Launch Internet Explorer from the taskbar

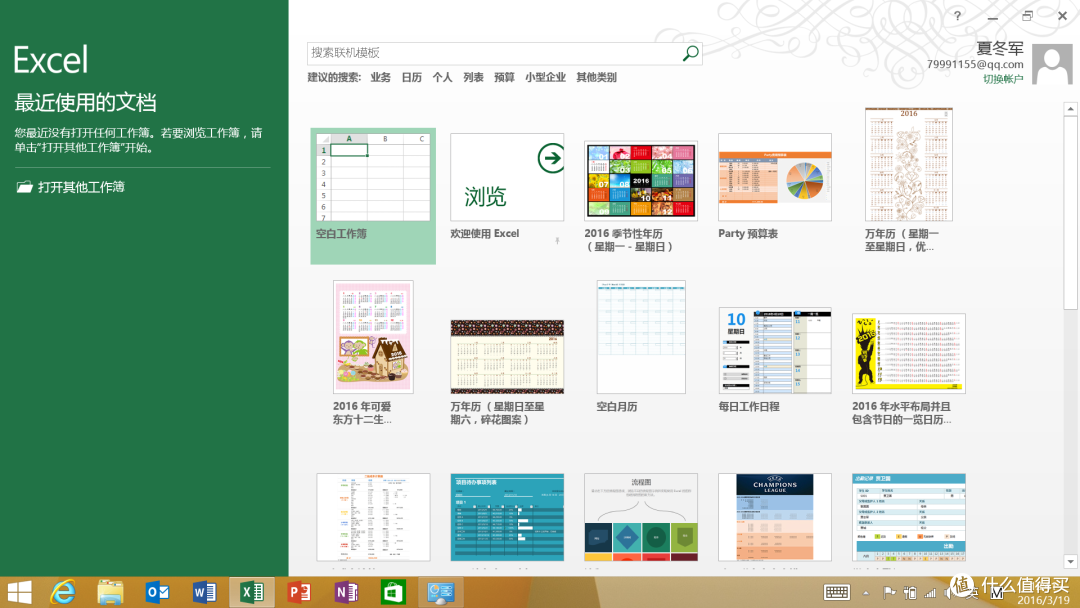(63, 592)
